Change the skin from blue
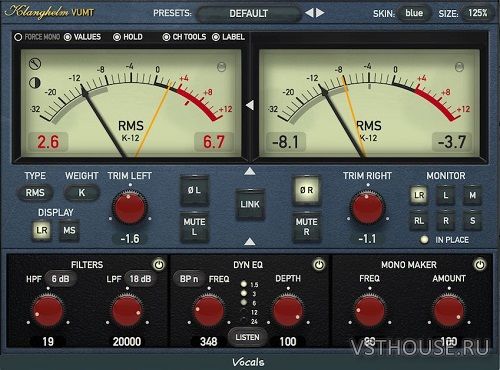Screen dimensions: 500x370 [414, 13]
